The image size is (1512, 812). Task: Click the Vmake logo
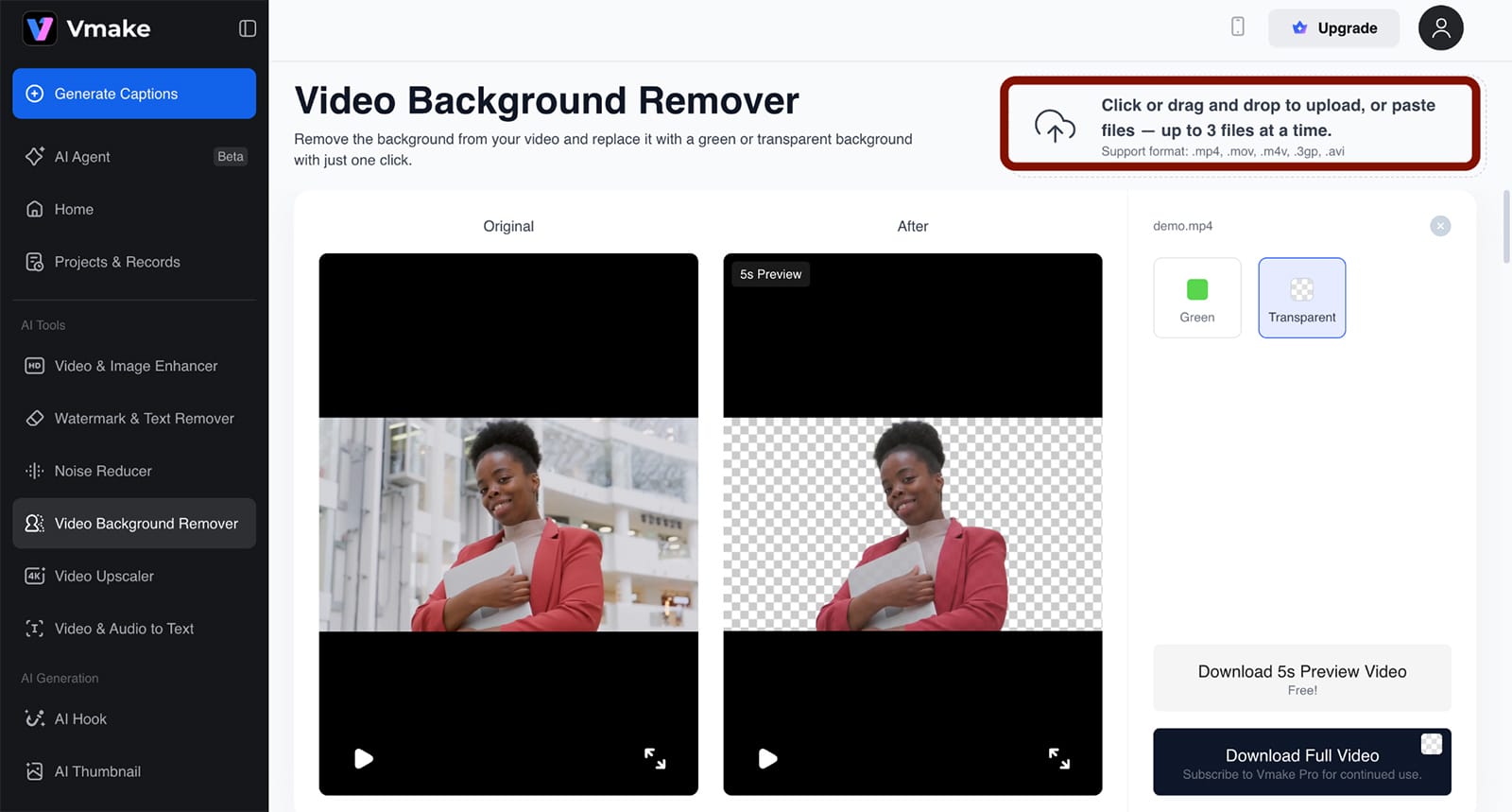(x=87, y=28)
